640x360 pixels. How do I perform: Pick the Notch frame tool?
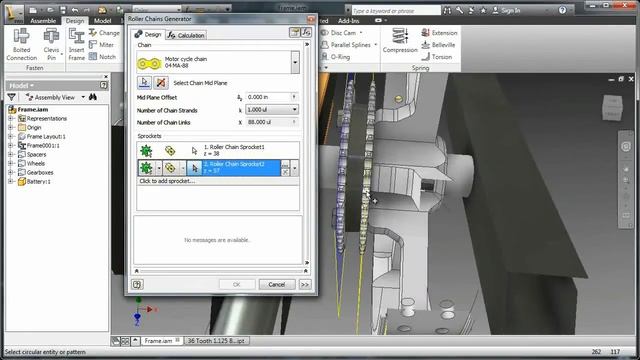coord(102,57)
